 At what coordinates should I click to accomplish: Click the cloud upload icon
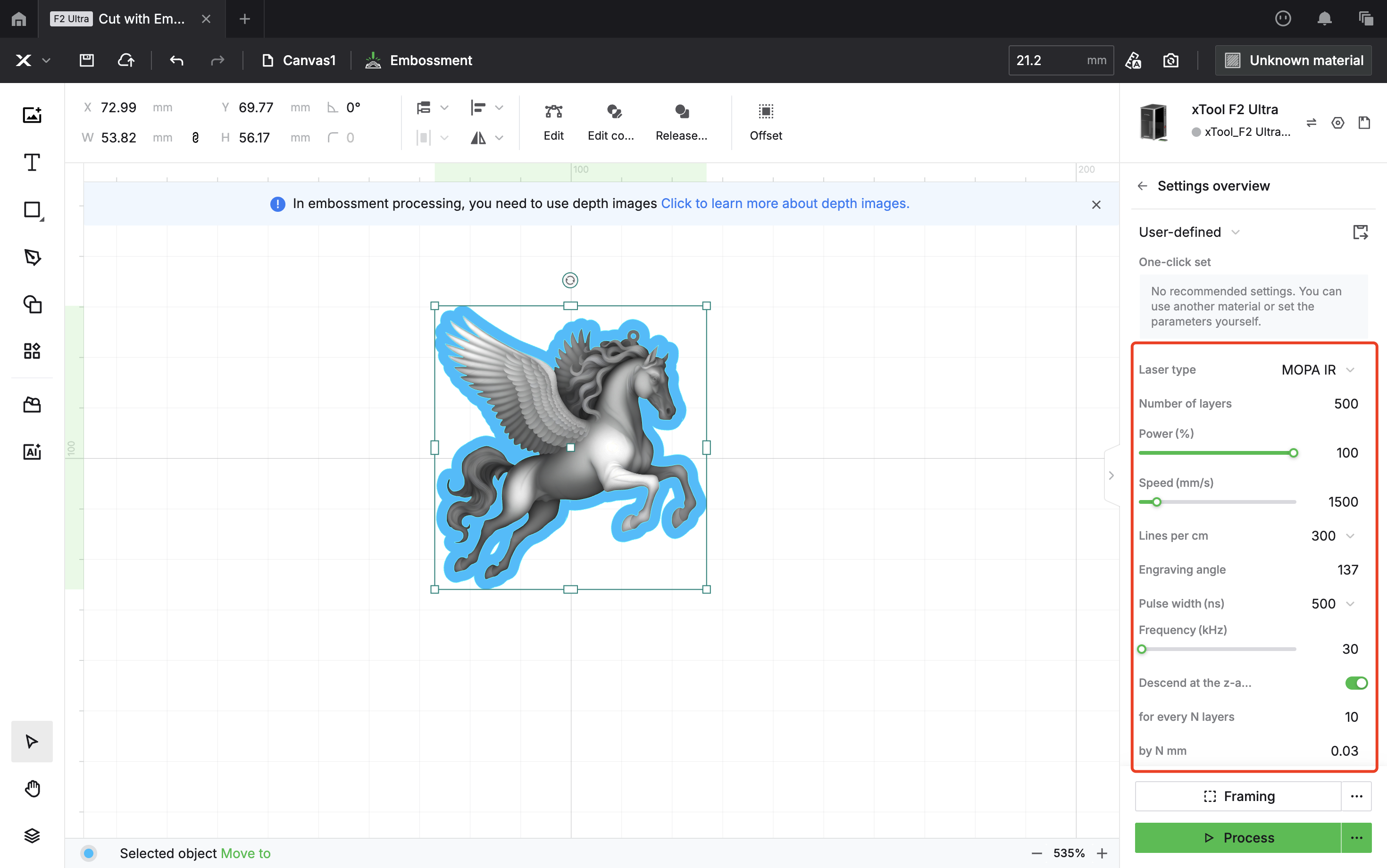126,60
